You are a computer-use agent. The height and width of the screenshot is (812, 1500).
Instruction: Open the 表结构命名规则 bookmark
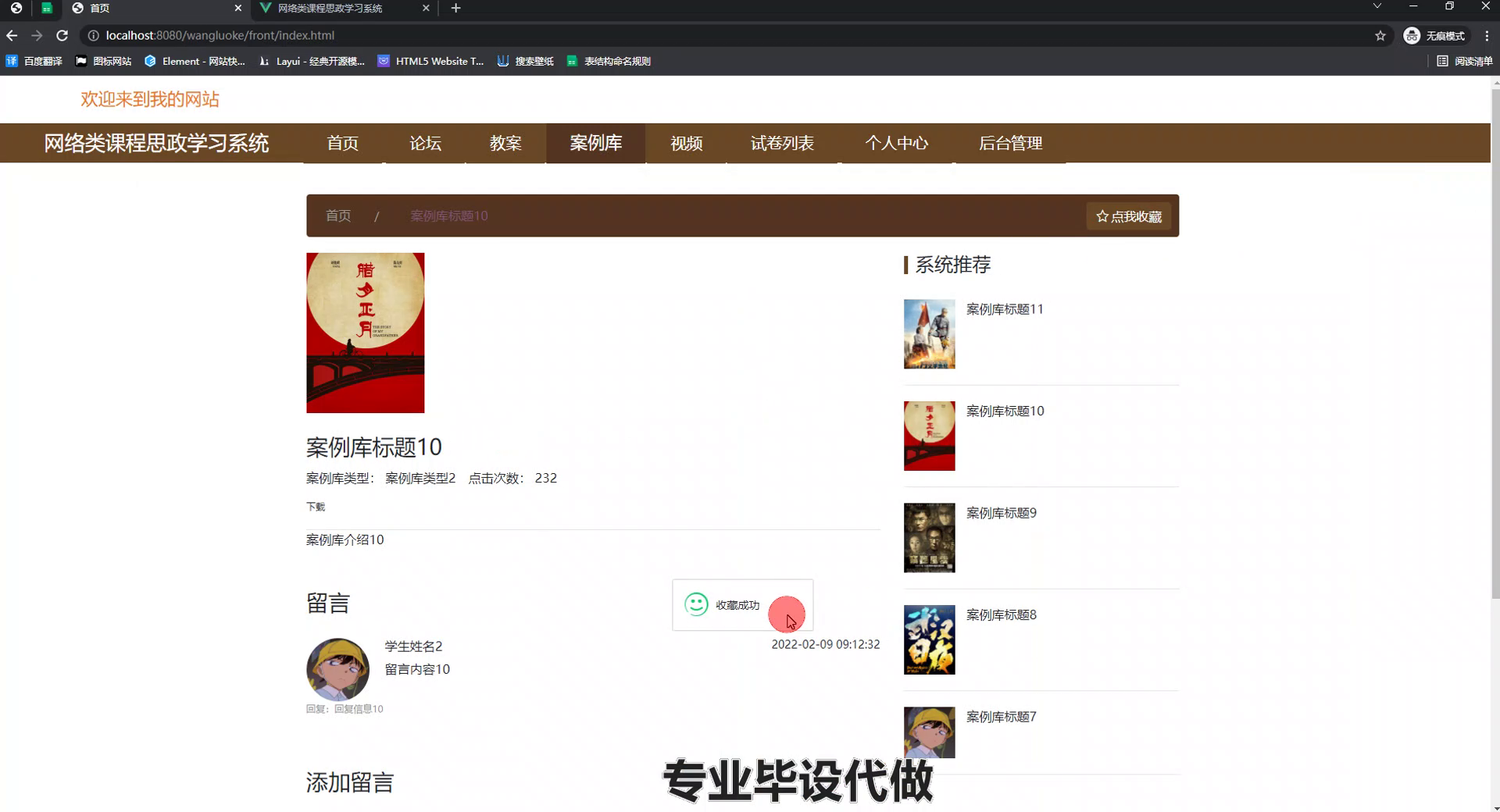click(609, 61)
